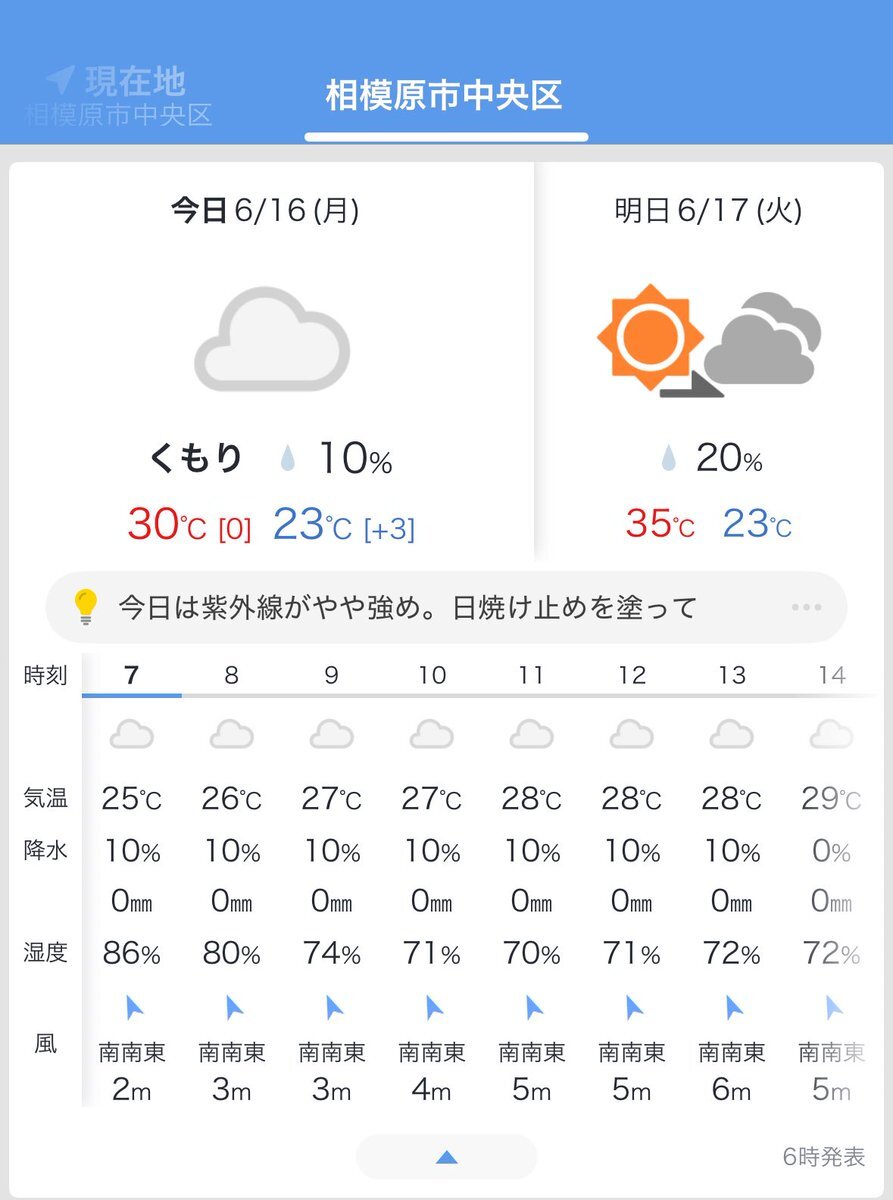893x1200 pixels.
Task: Tap today's large cloudy weather icon
Action: [x=272, y=339]
